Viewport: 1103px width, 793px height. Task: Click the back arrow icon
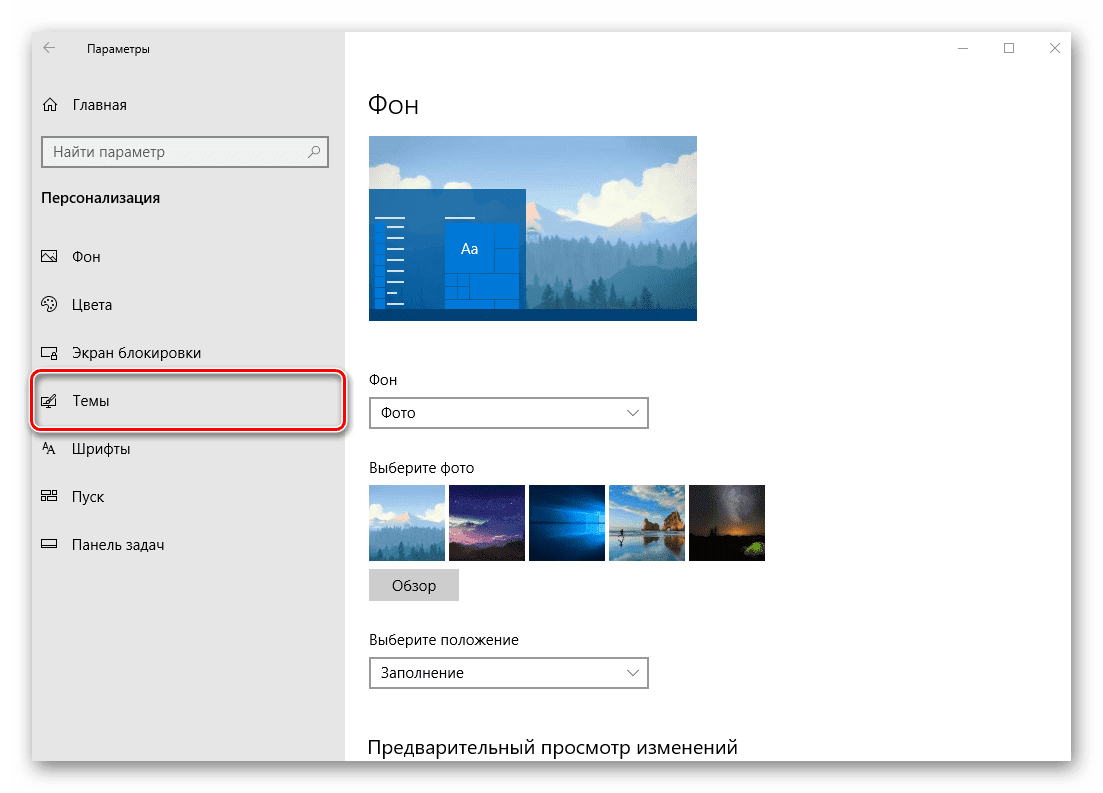point(49,48)
